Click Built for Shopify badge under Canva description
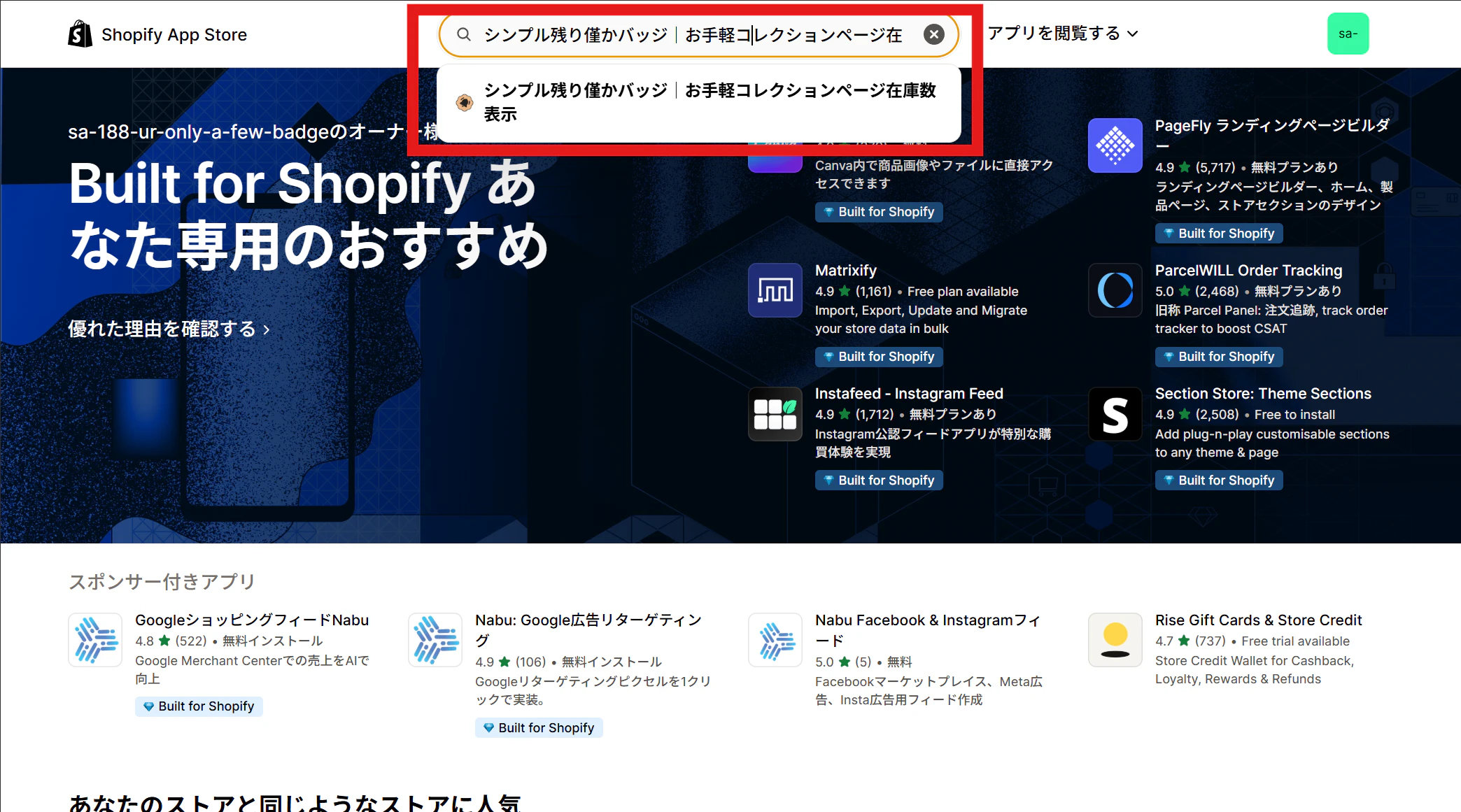 (879, 212)
